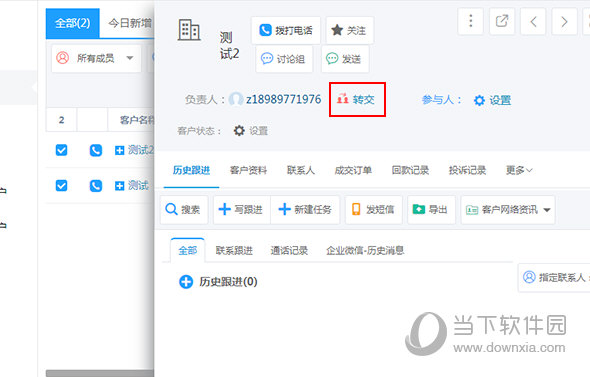Switch to the 历史跟进 tab
This screenshot has width=590, height=377.
coord(192,170)
